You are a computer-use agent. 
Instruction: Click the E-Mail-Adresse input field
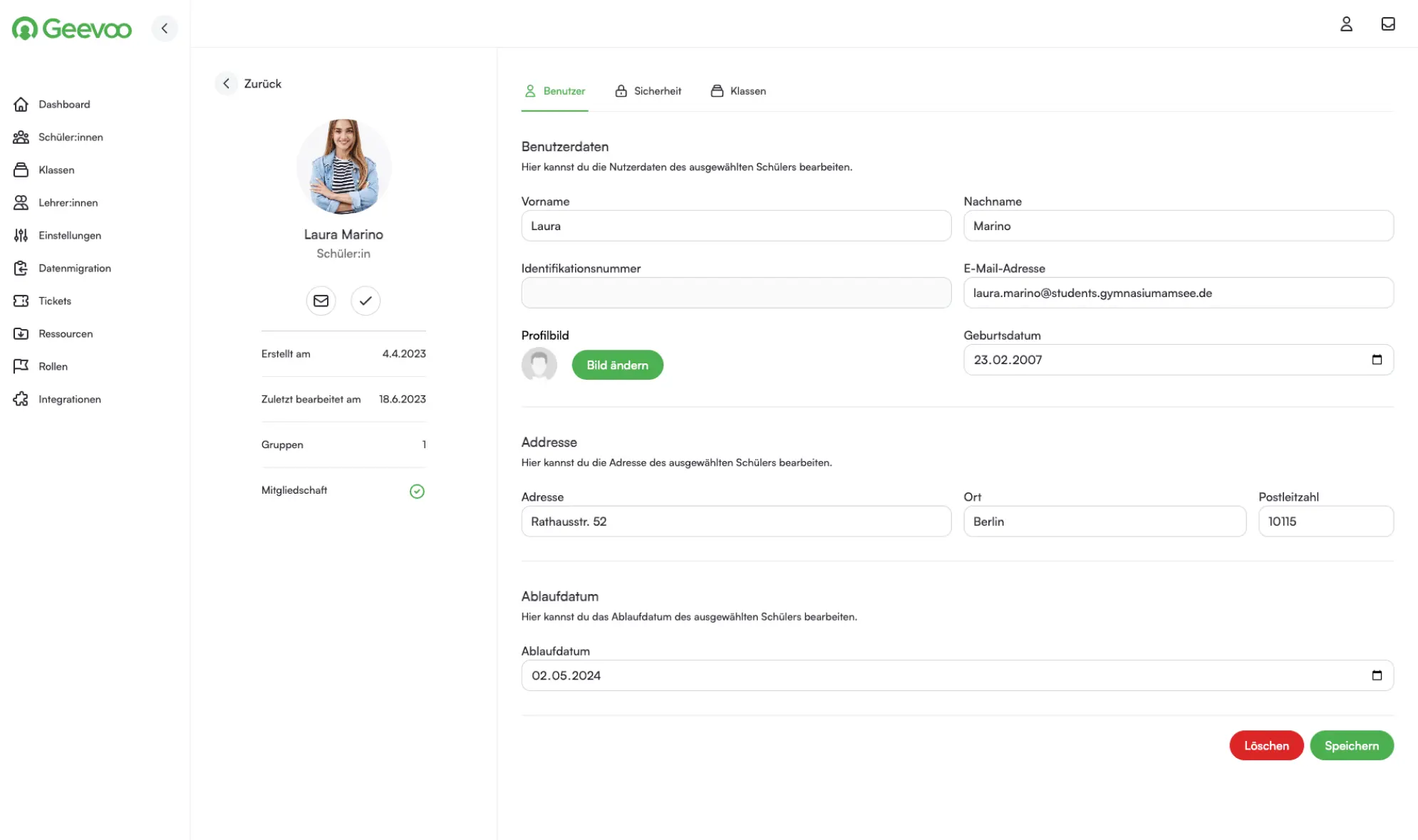(1179, 293)
